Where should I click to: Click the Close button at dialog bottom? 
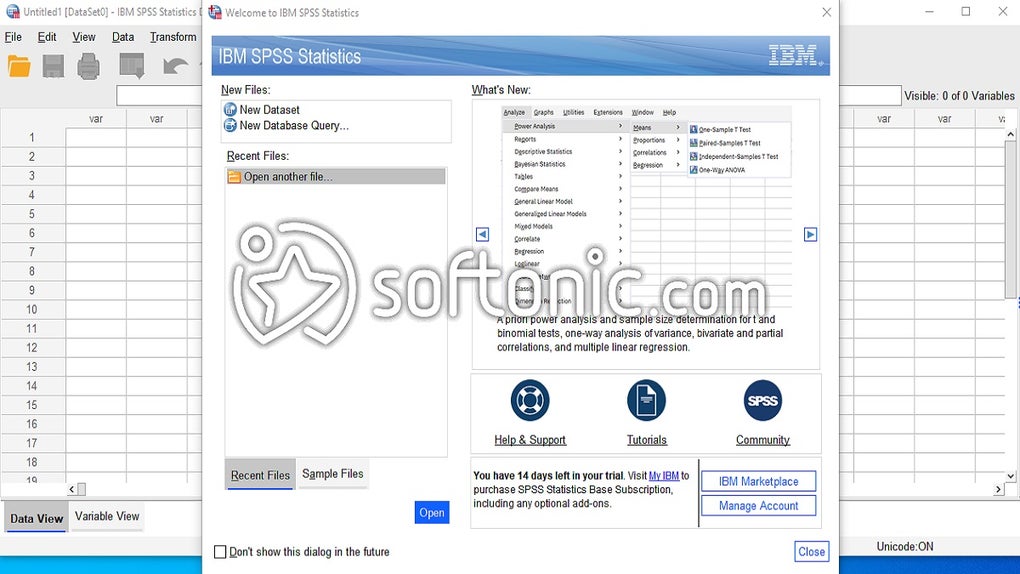pyautogui.click(x=811, y=552)
